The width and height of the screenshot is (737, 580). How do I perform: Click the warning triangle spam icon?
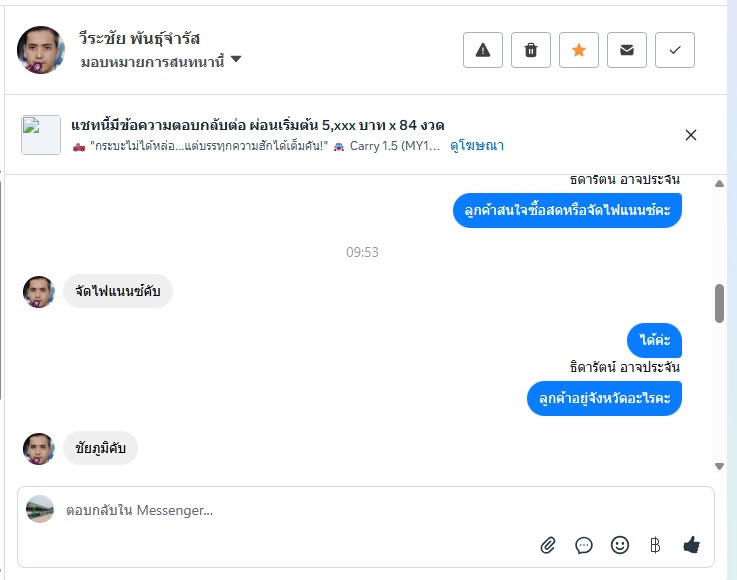483,50
